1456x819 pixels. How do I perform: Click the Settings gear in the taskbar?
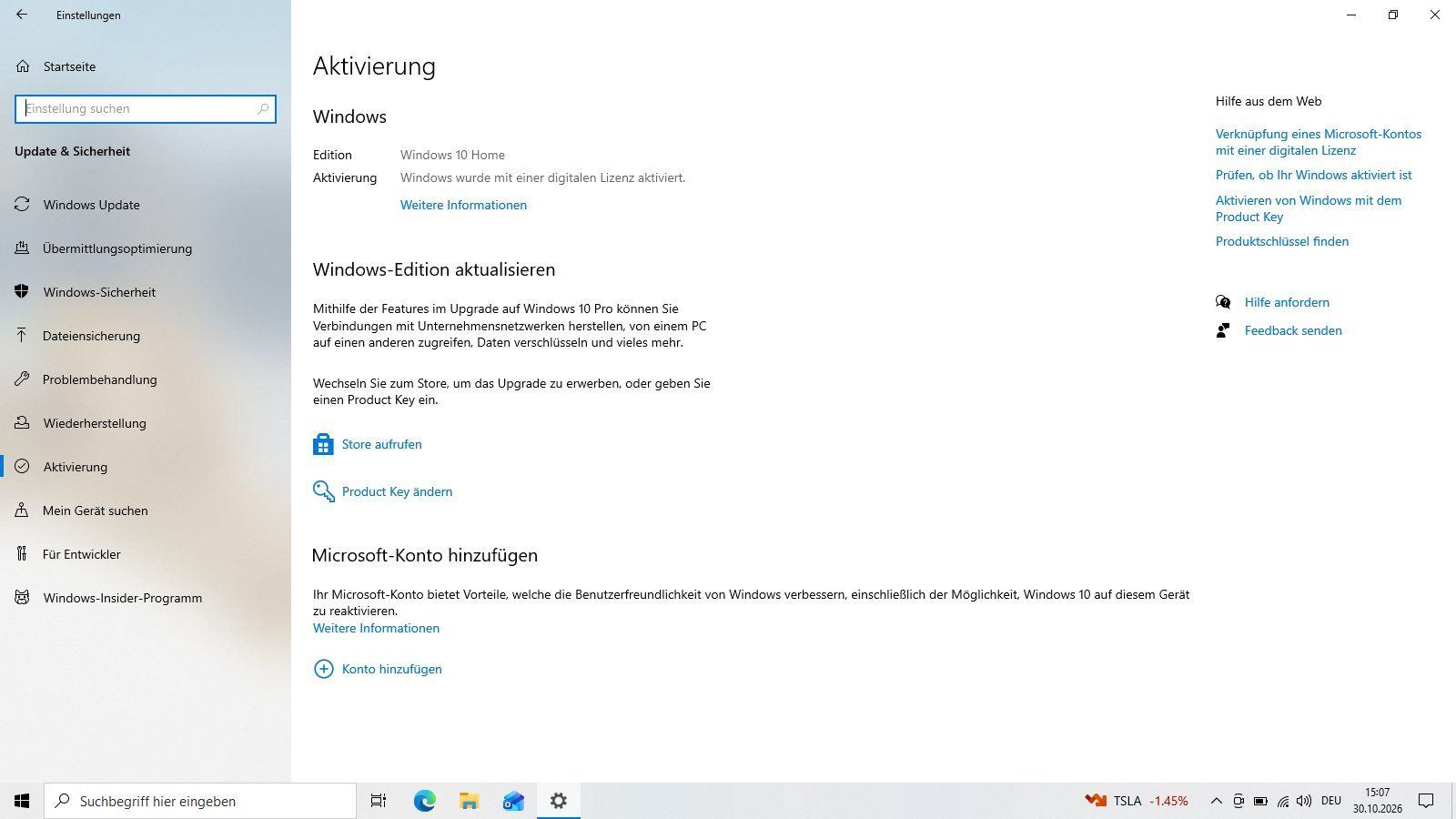coord(559,801)
